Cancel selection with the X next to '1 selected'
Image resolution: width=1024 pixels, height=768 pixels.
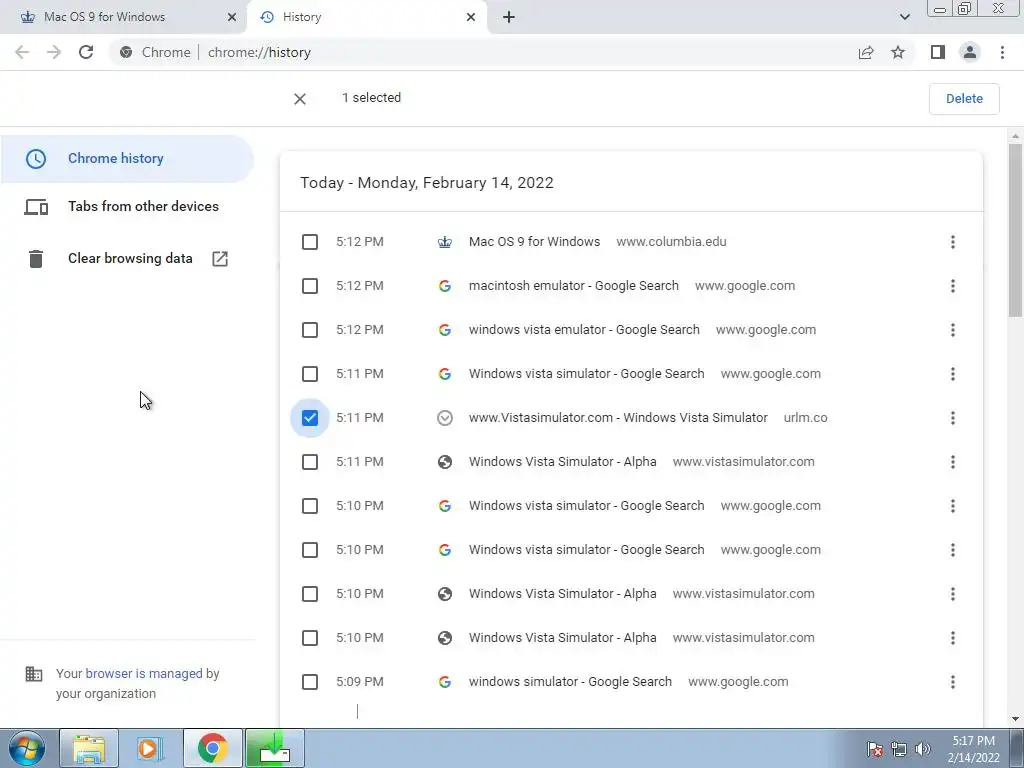tap(300, 99)
